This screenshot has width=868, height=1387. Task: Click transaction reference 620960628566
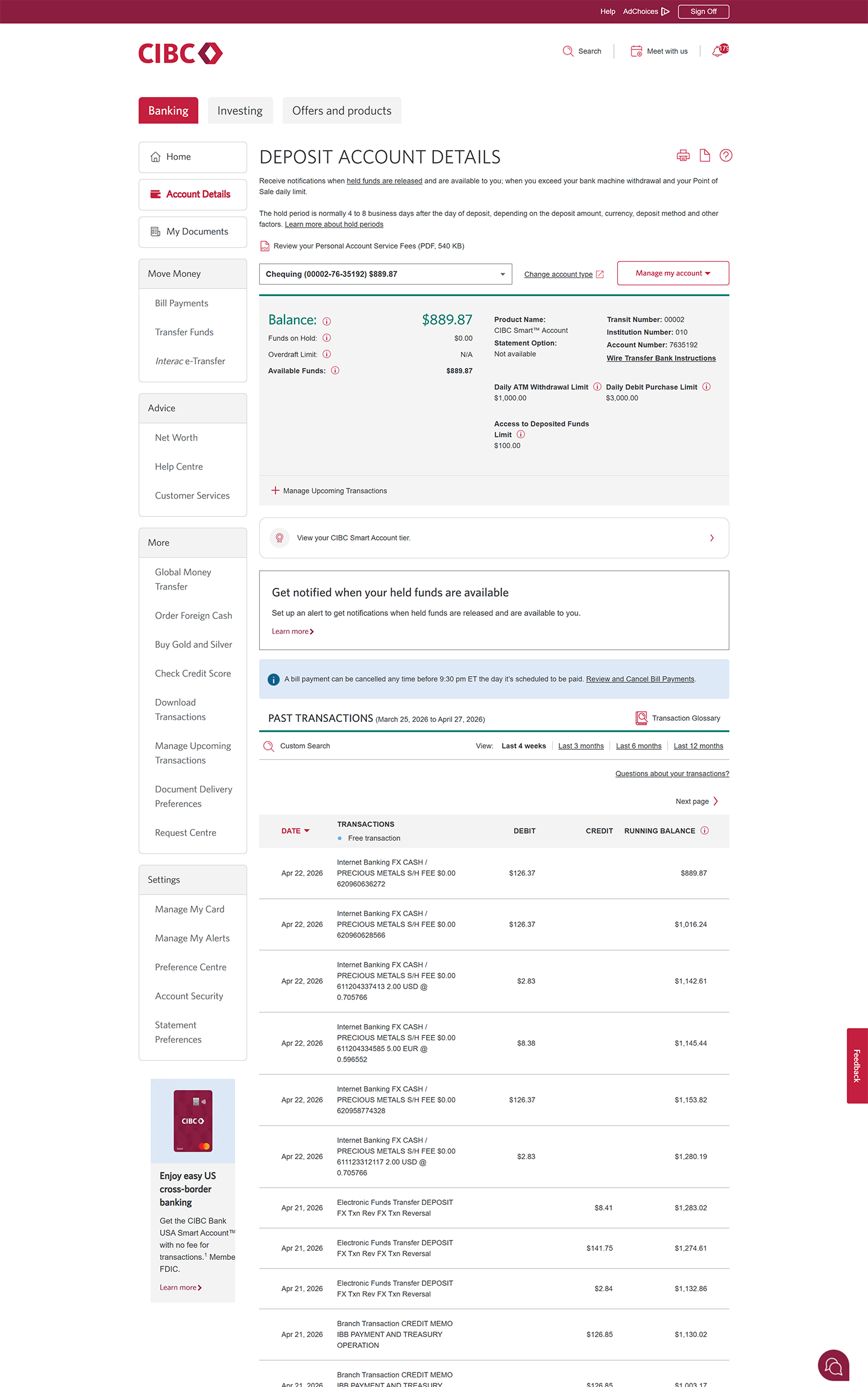(x=361, y=935)
